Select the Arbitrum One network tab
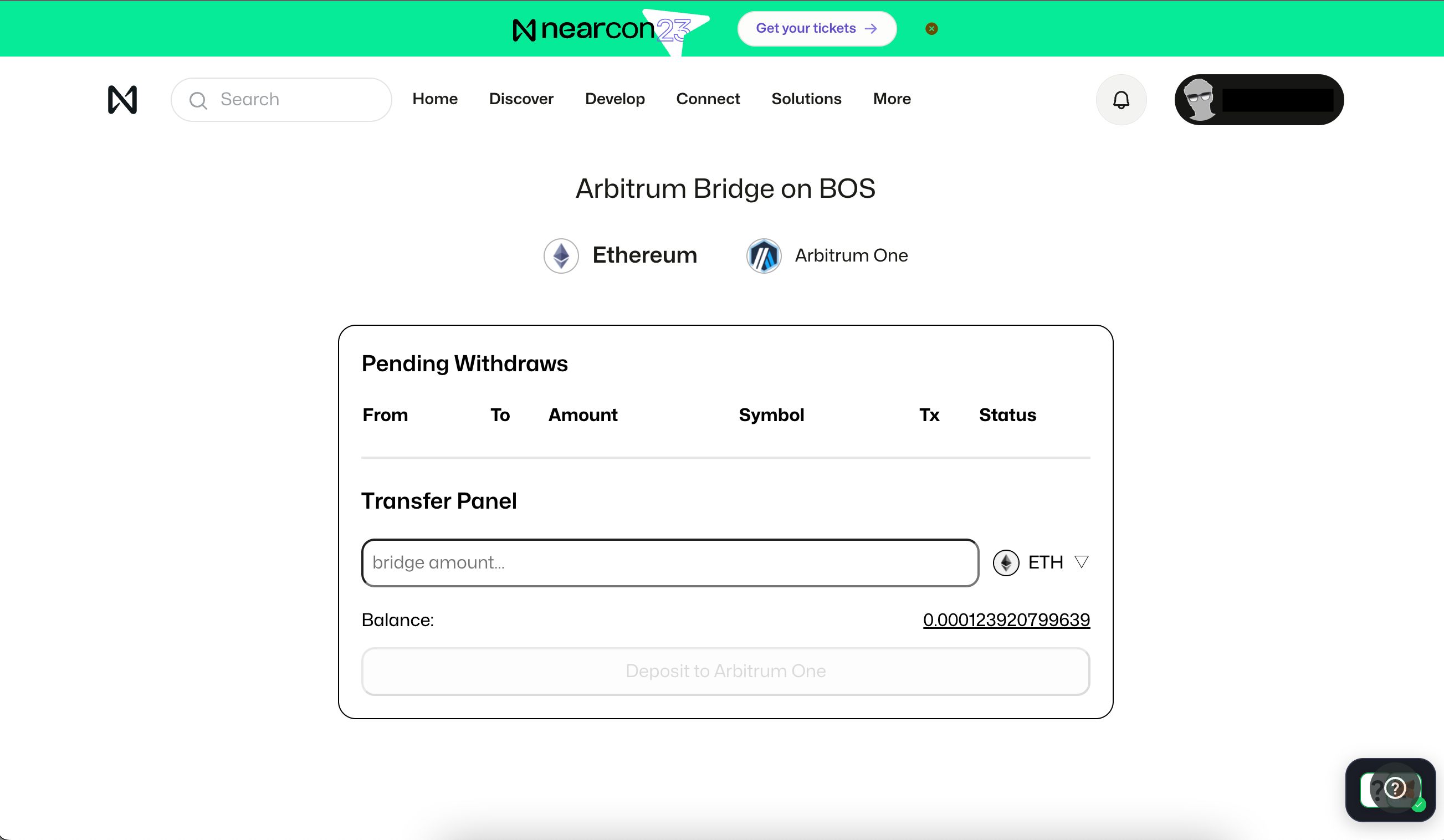Viewport: 1444px width, 840px height. (827, 255)
